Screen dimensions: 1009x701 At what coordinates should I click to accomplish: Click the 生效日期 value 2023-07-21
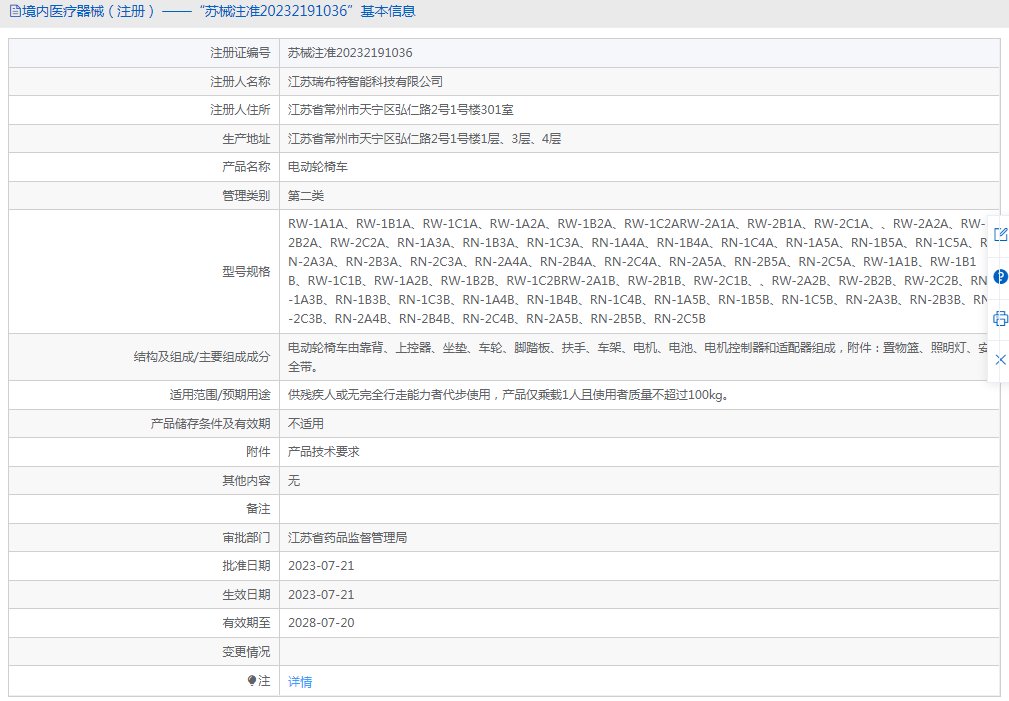point(321,595)
